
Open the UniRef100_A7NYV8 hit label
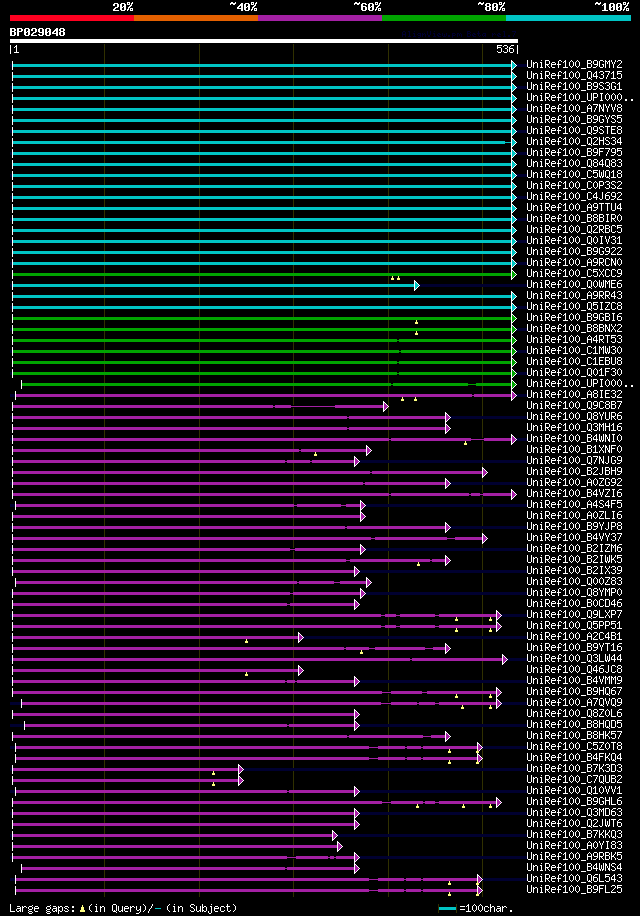[574, 109]
